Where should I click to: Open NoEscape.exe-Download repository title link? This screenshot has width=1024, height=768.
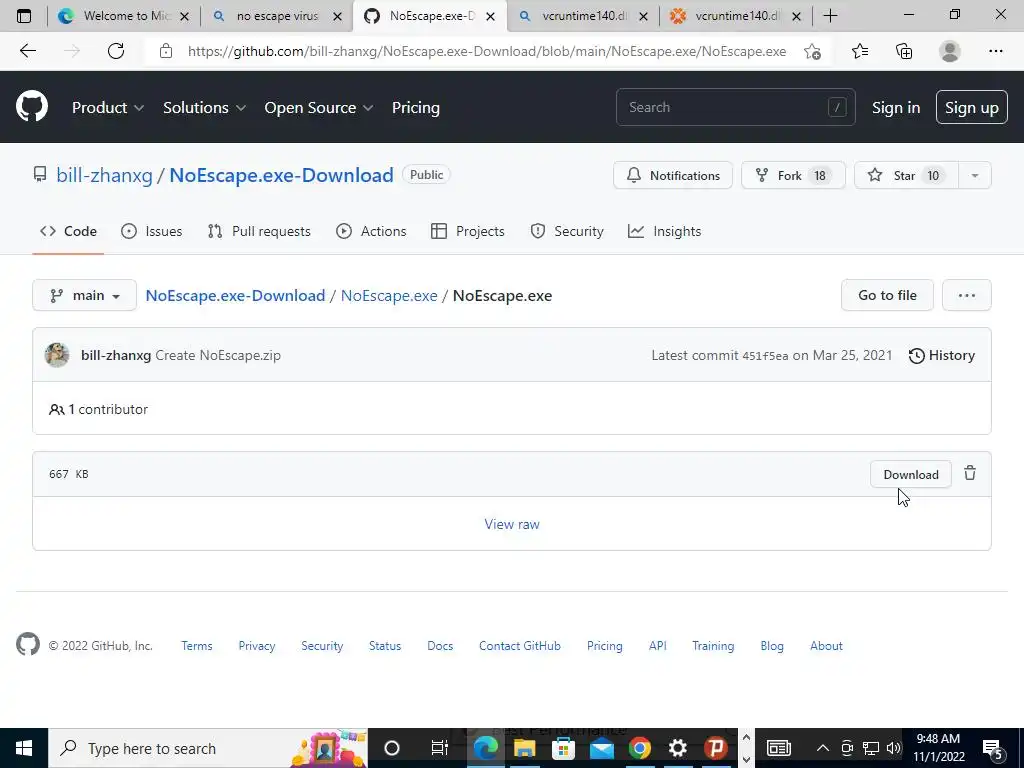coord(281,175)
